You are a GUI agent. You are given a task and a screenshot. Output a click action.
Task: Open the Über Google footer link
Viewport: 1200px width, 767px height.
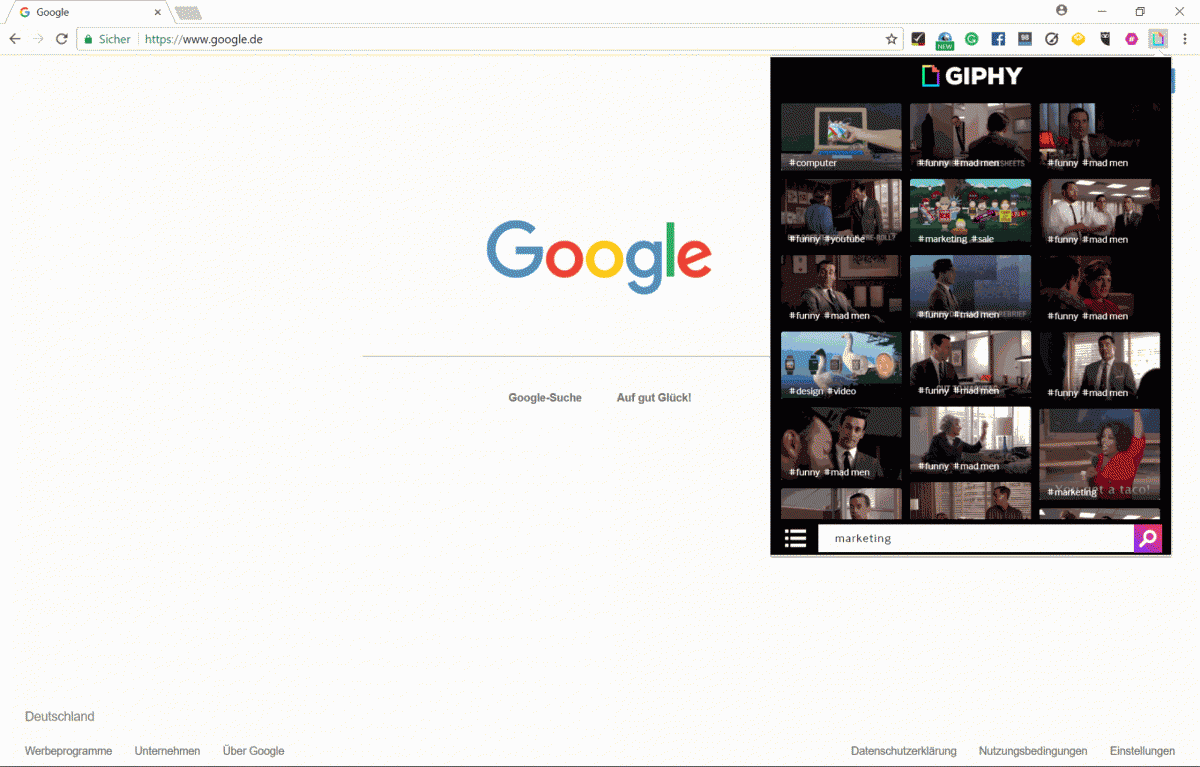[x=253, y=751]
